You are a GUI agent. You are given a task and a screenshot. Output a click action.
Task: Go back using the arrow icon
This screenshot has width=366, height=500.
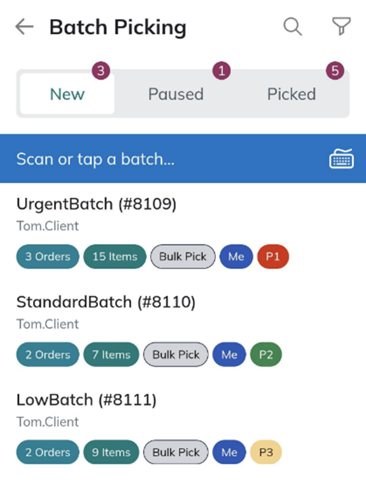tap(24, 27)
